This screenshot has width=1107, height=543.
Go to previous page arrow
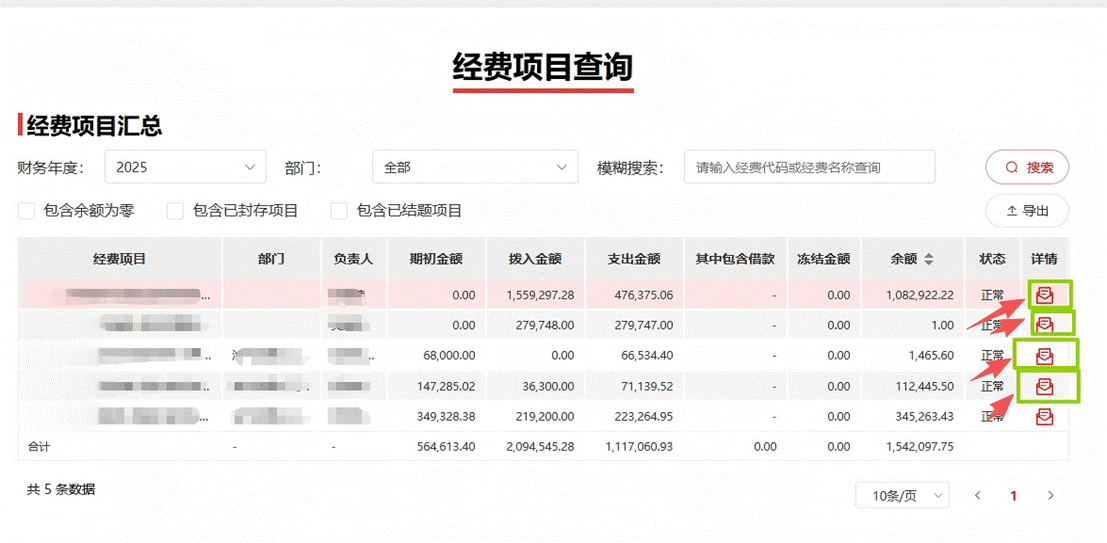click(978, 495)
